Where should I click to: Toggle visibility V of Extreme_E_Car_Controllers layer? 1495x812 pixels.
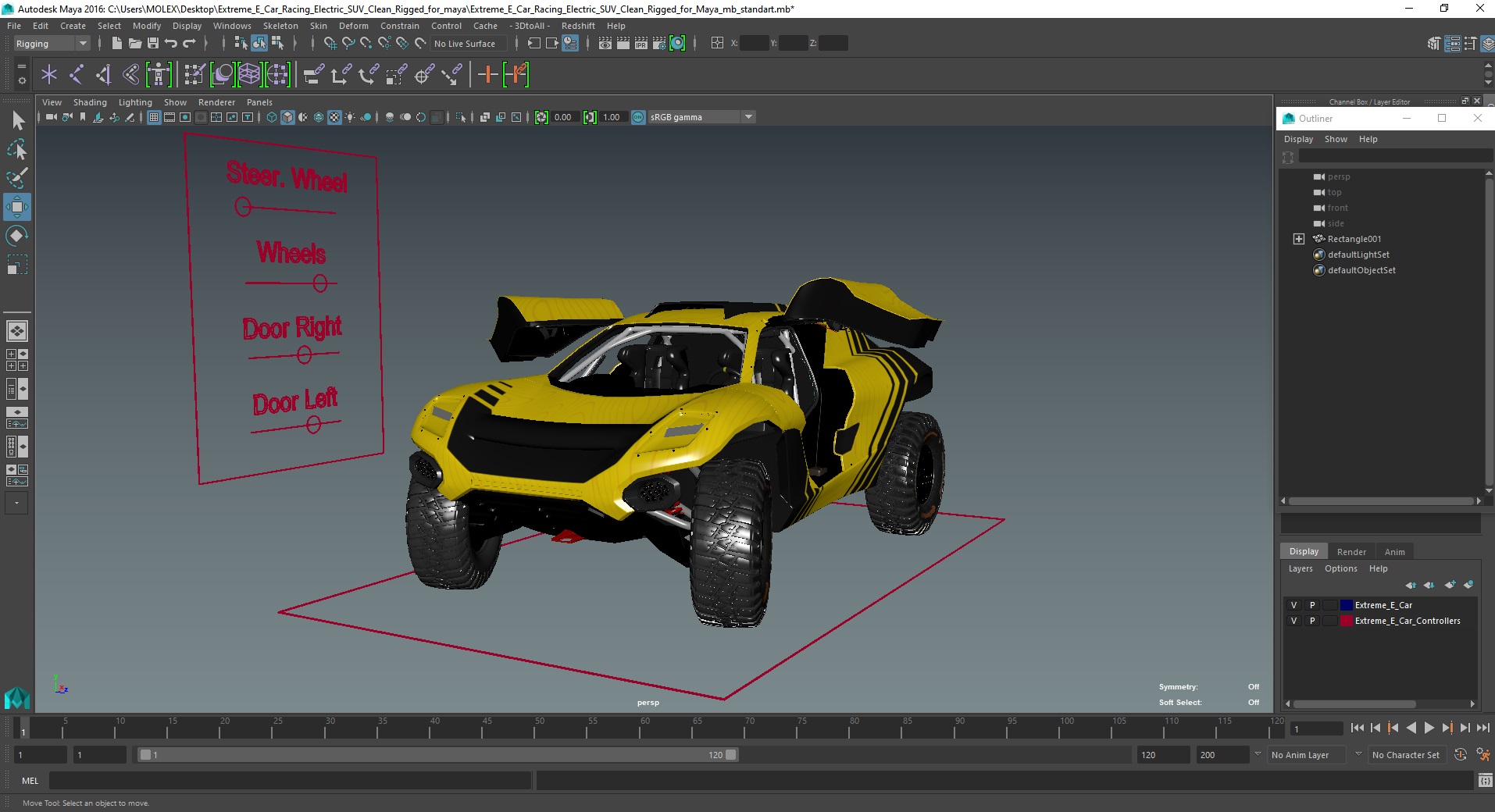pyautogui.click(x=1294, y=621)
